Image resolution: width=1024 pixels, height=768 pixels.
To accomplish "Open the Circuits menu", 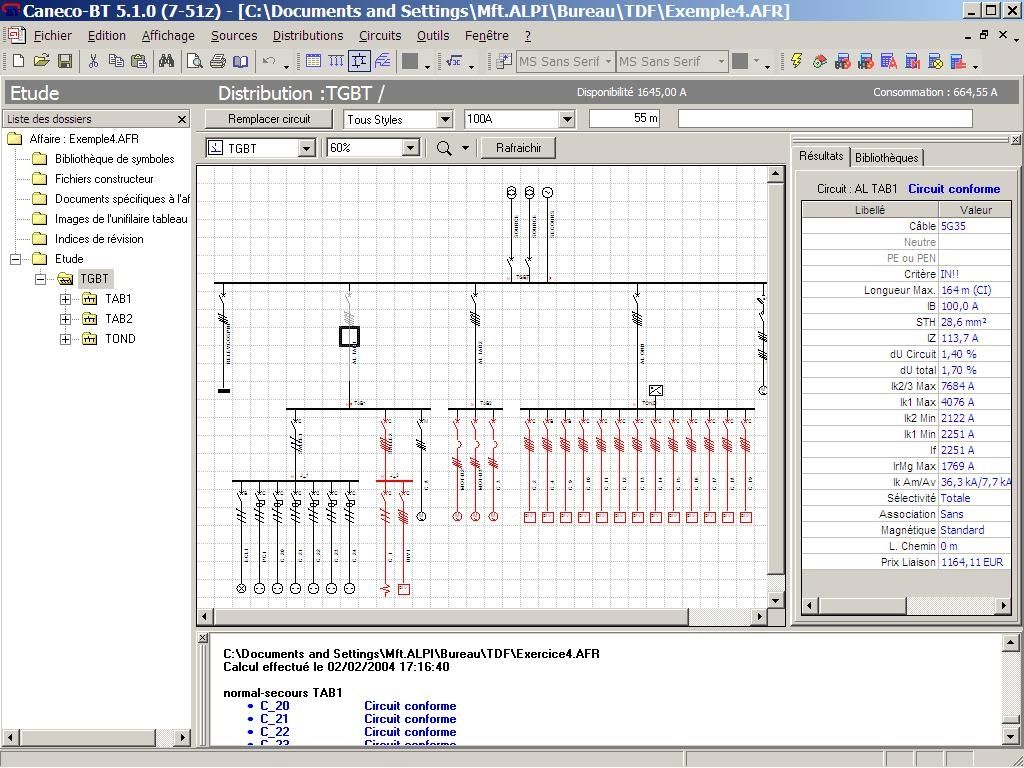I will [x=379, y=35].
